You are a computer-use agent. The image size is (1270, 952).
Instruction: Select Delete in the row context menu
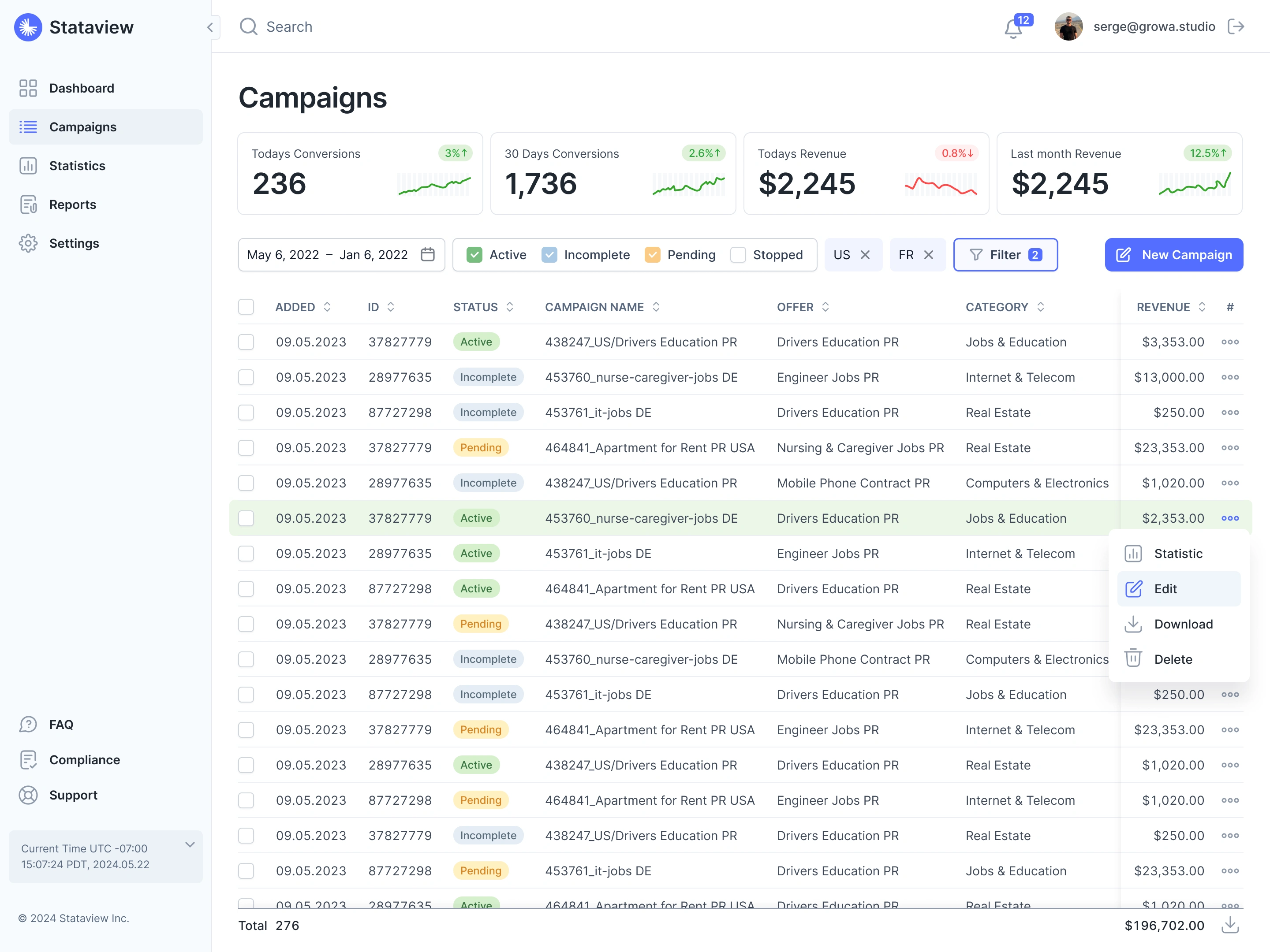[1173, 659]
